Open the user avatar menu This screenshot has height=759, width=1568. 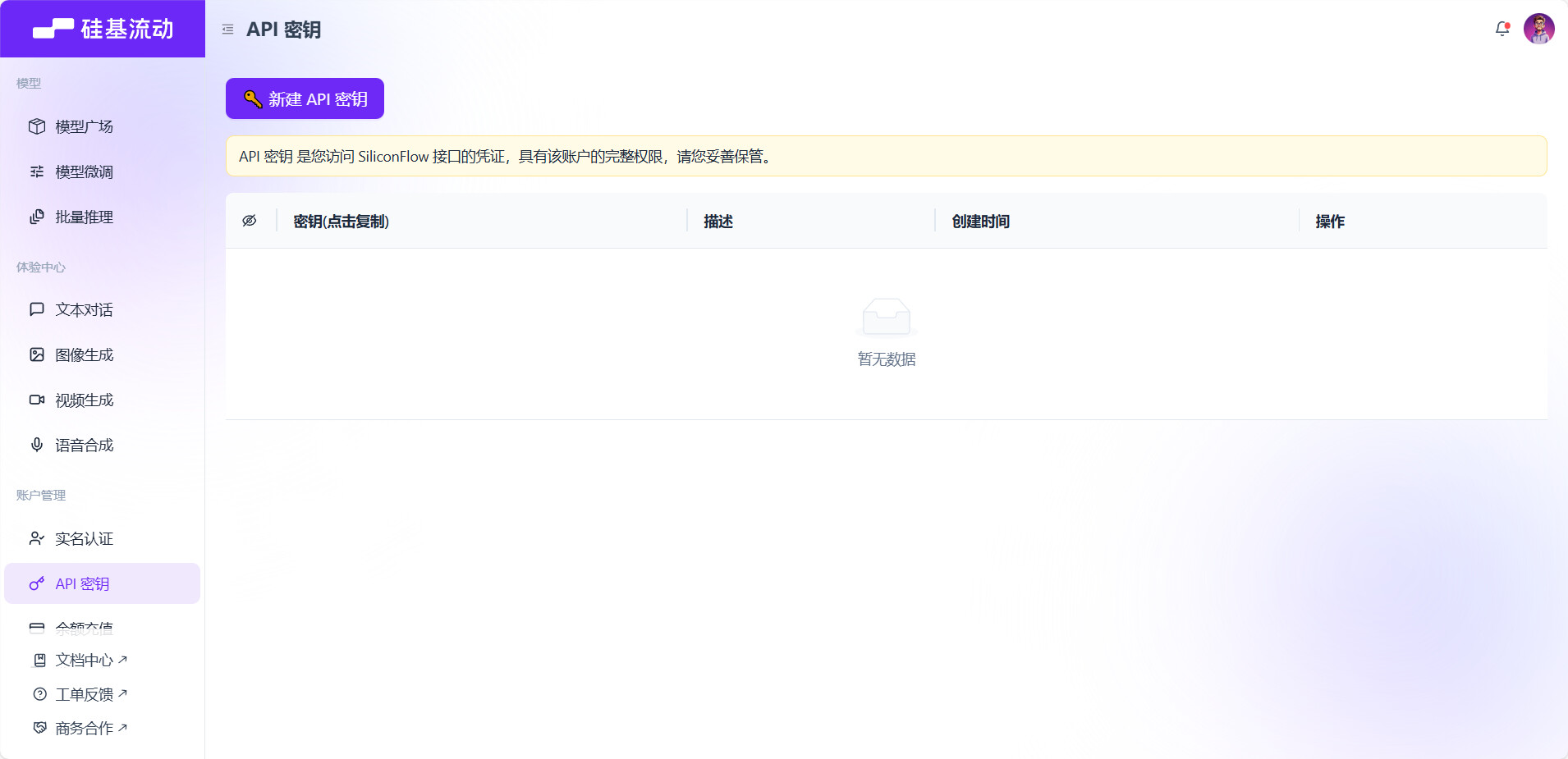[1538, 29]
